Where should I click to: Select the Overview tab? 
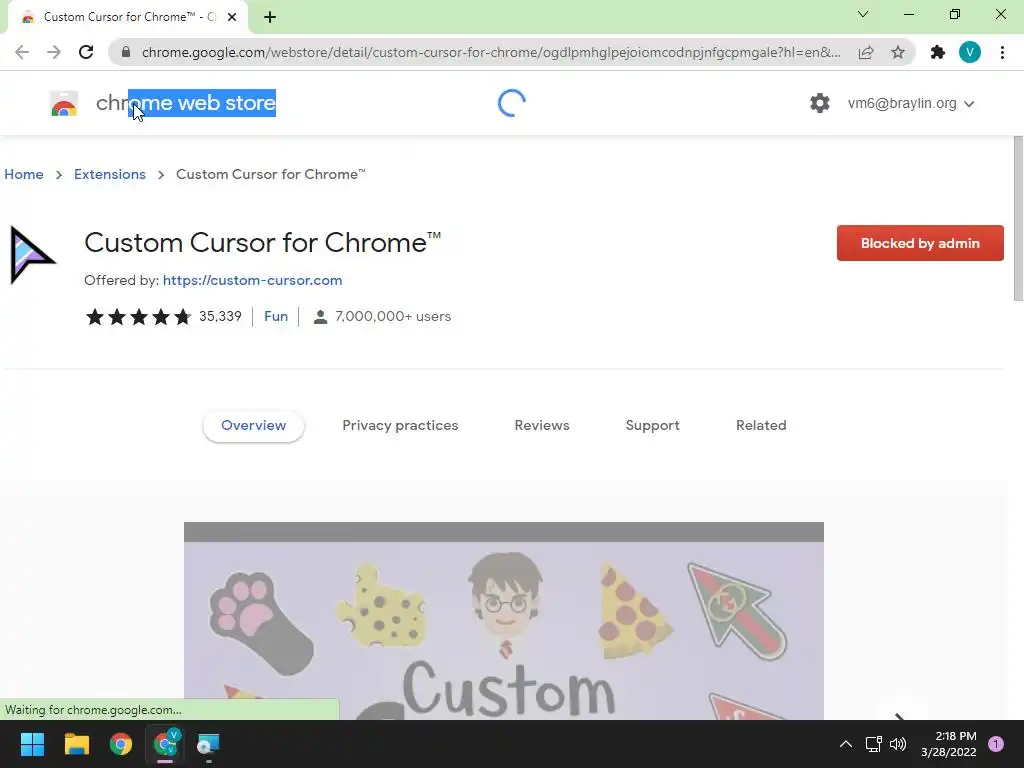coord(253,425)
